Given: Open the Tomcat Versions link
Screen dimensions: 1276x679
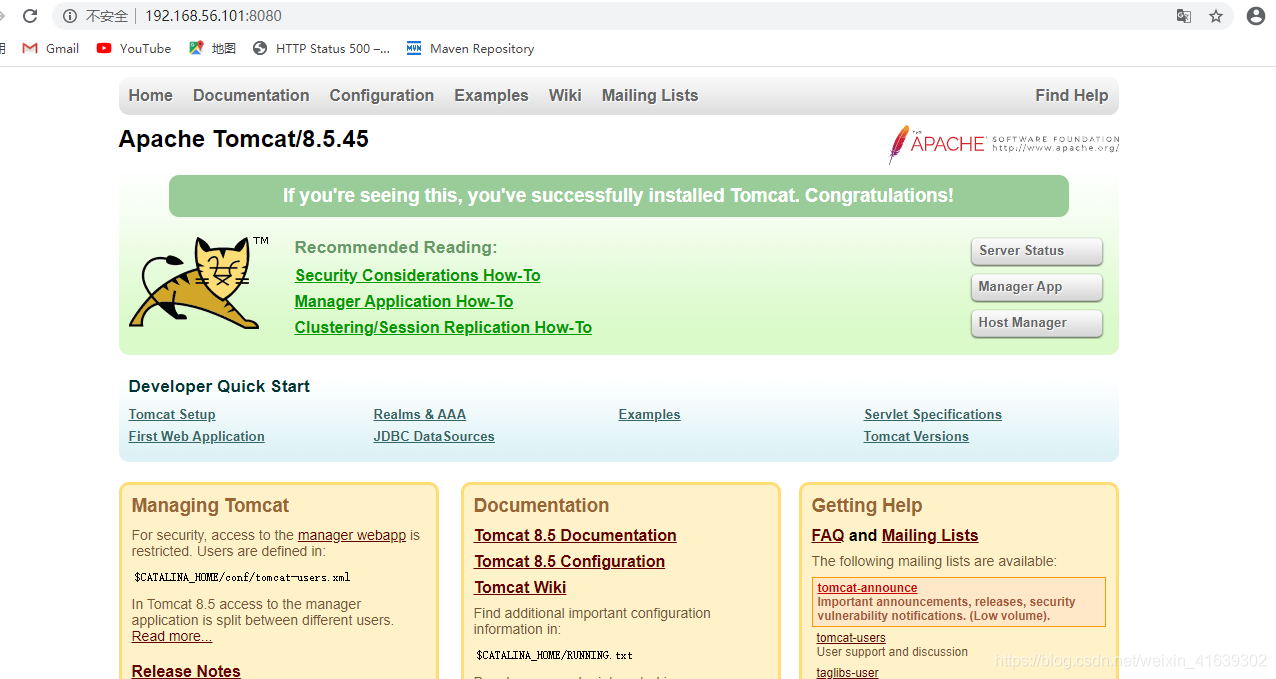Looking at the screenshot, I should pos(916,437).
